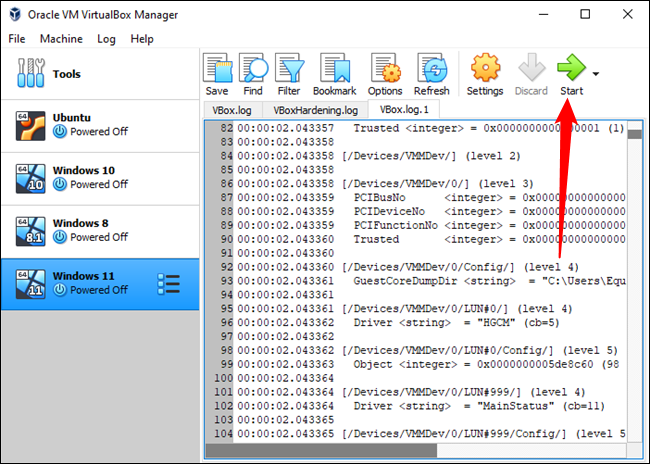Minimize the VirtualBox Manager window

[x=543, y=15]
